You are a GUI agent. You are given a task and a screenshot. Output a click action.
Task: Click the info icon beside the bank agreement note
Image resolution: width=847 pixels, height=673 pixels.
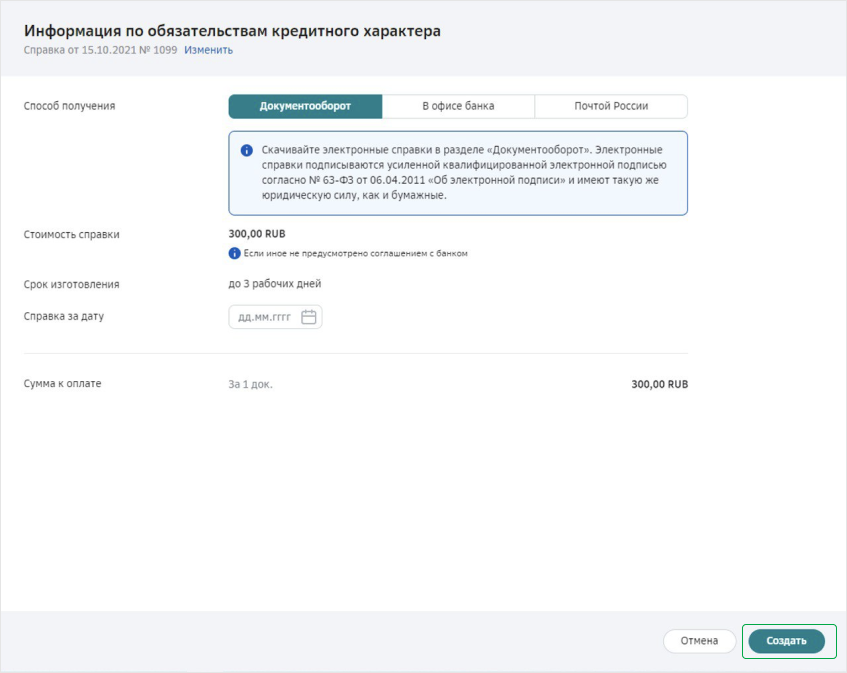point(235,253)
